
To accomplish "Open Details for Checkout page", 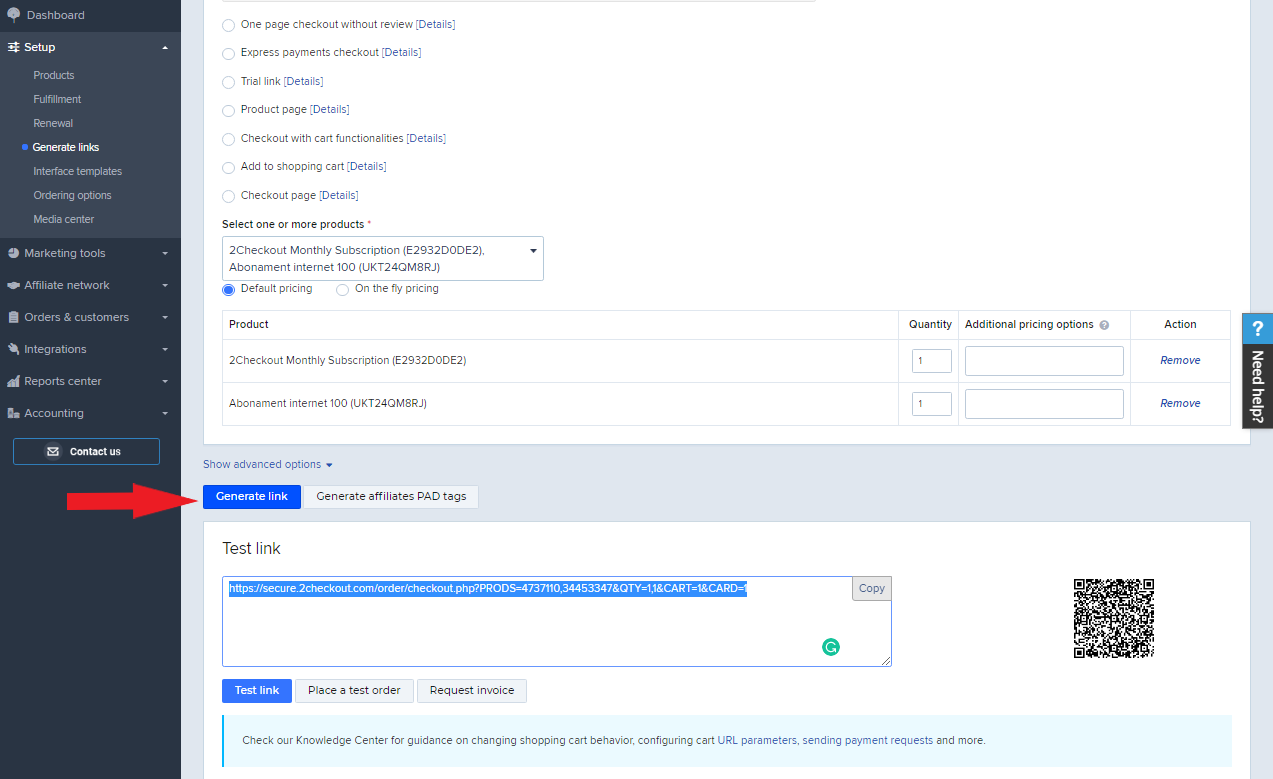I will (x=339, y=195).
